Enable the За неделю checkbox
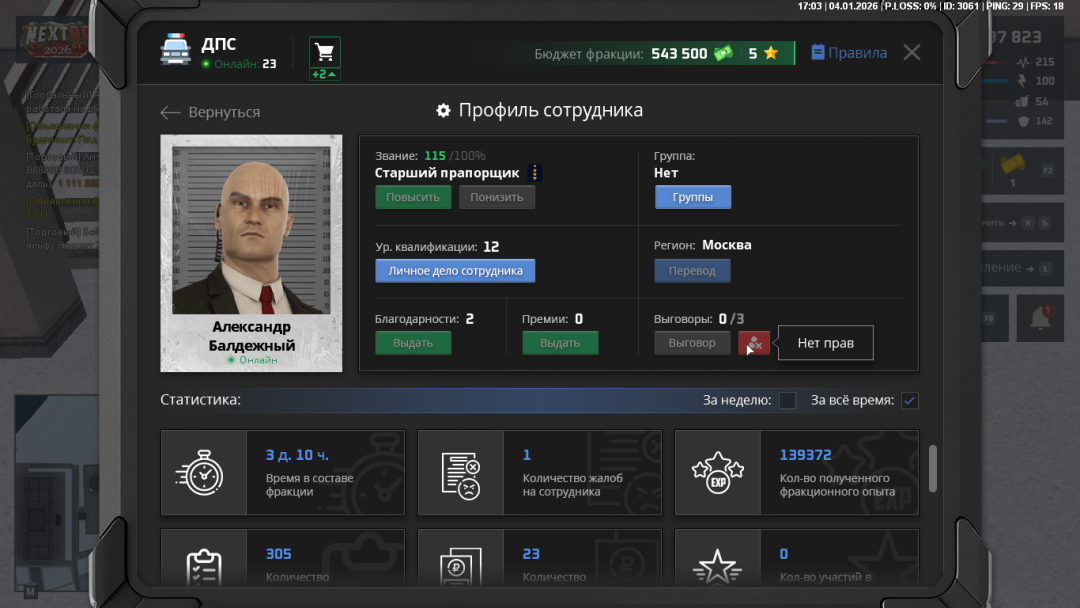The height and width of the screenshot is (608, 1080). [x=787, y=399]
